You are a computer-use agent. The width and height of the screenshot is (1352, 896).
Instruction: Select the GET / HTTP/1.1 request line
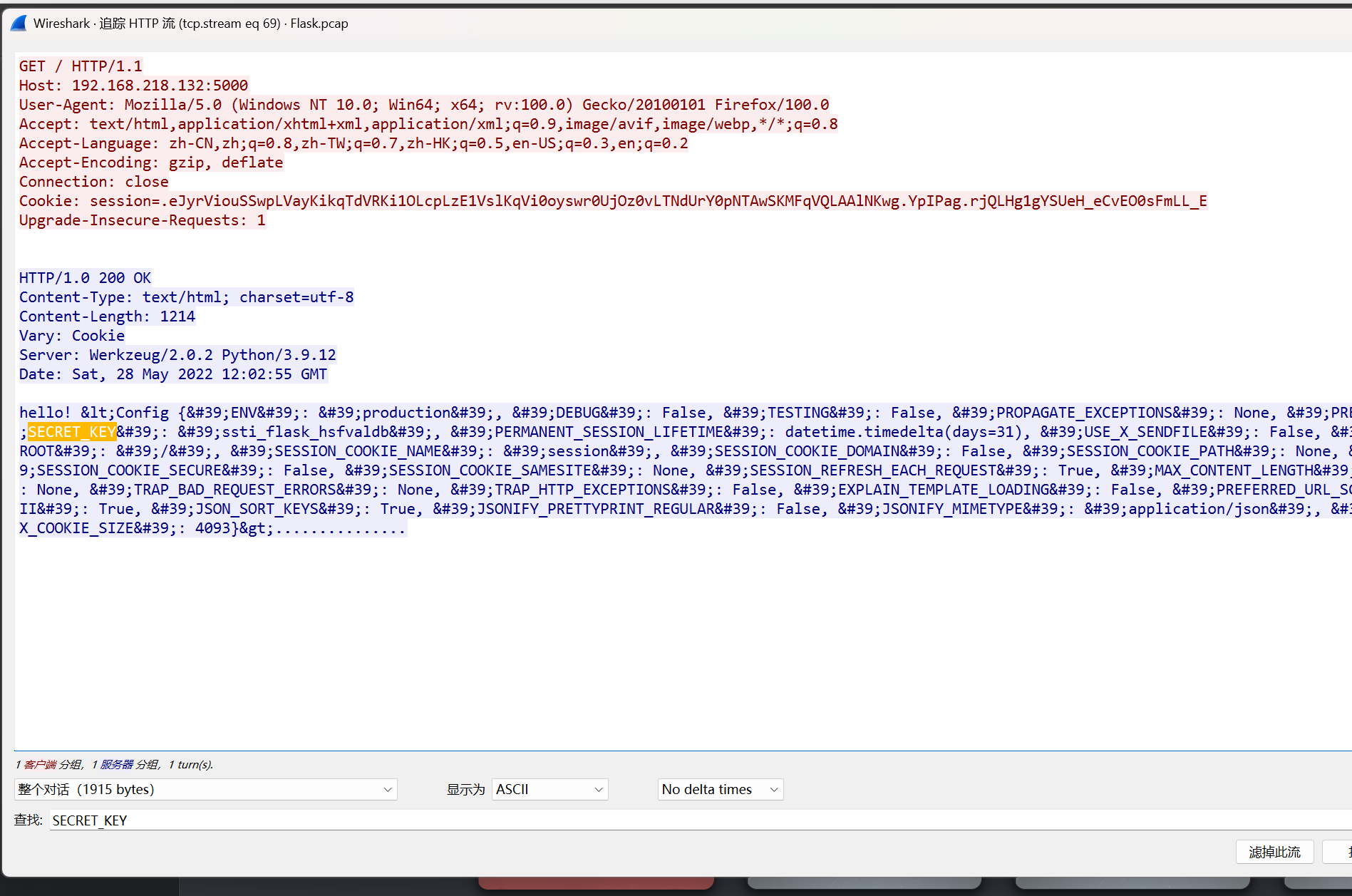(81, 66)
